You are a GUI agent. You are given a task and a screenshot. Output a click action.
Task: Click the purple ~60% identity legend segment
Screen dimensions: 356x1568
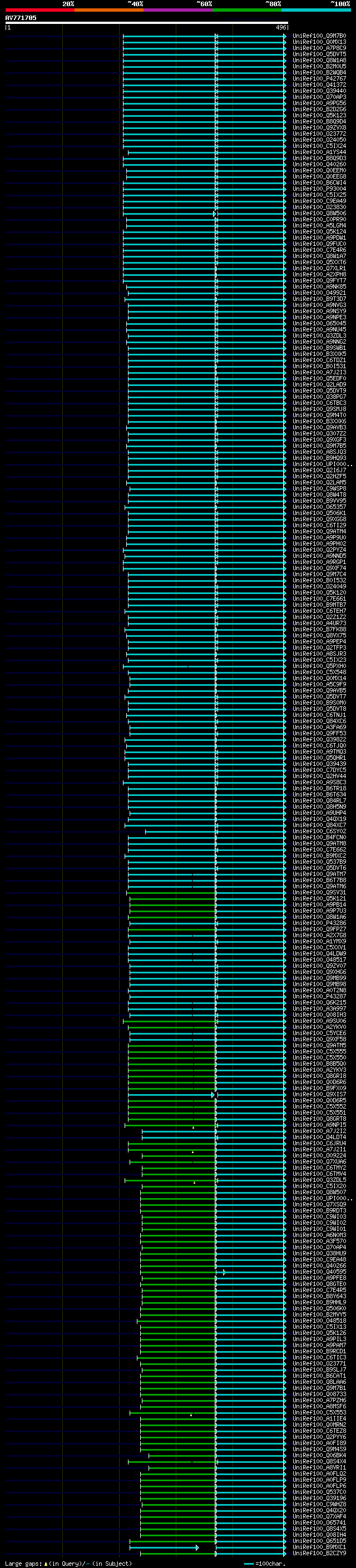pyautogui.click(x=179, y=11)
